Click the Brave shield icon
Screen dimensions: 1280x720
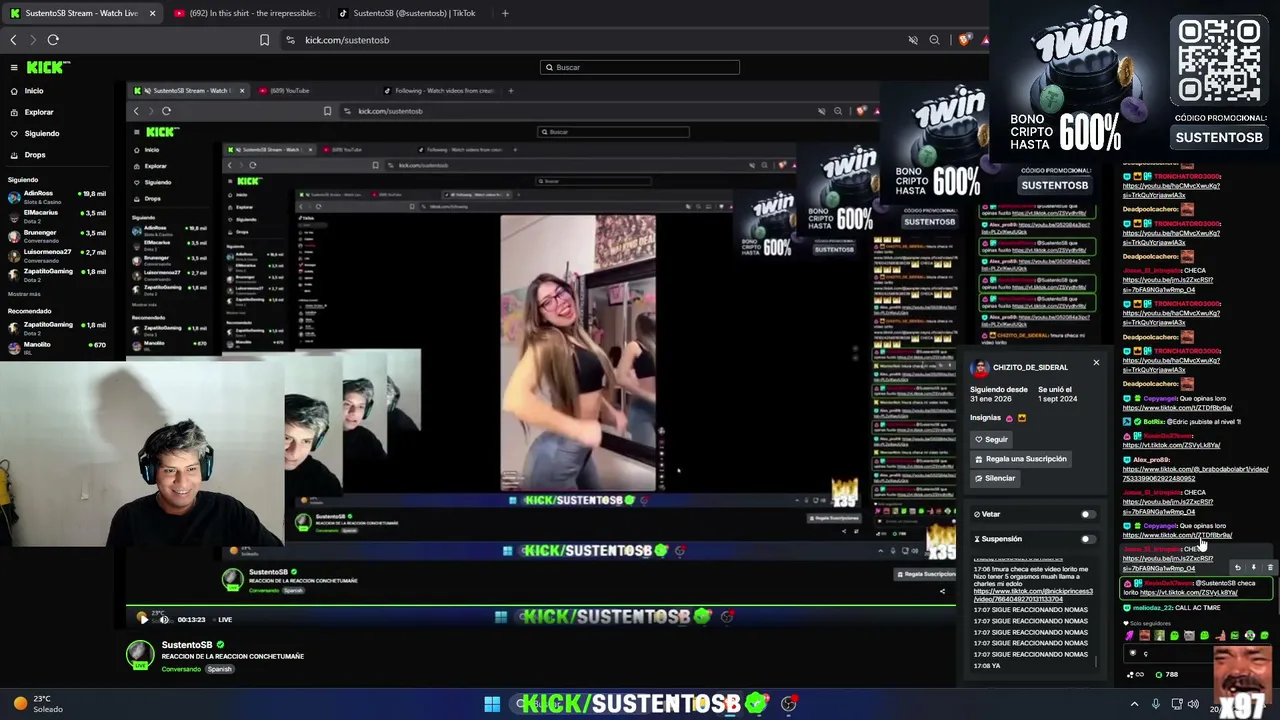click(x=964, y=40)
